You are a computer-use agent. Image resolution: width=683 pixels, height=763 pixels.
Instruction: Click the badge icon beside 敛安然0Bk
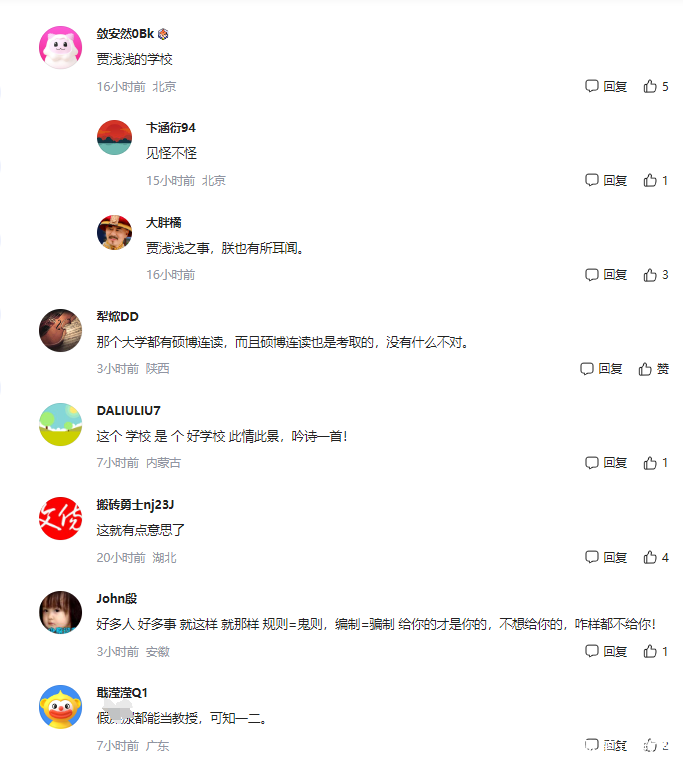163,34
